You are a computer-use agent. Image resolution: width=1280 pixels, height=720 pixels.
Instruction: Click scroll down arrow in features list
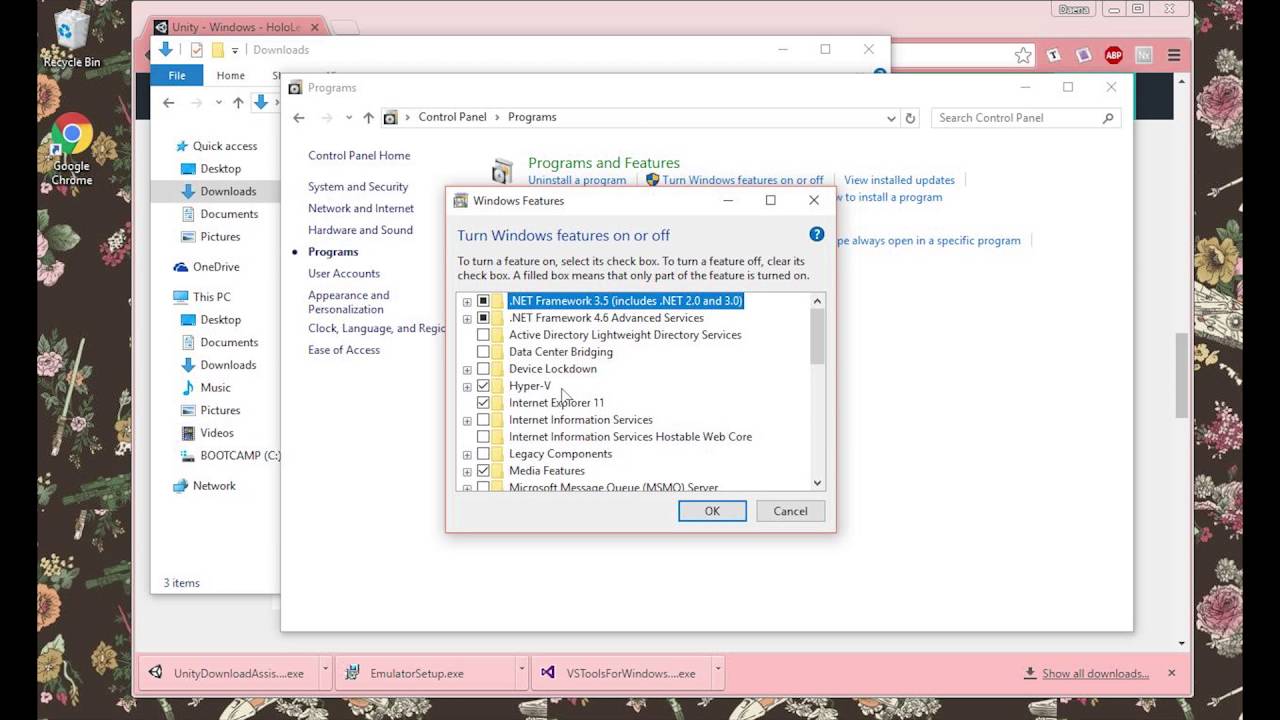click(x=817, y=483)
